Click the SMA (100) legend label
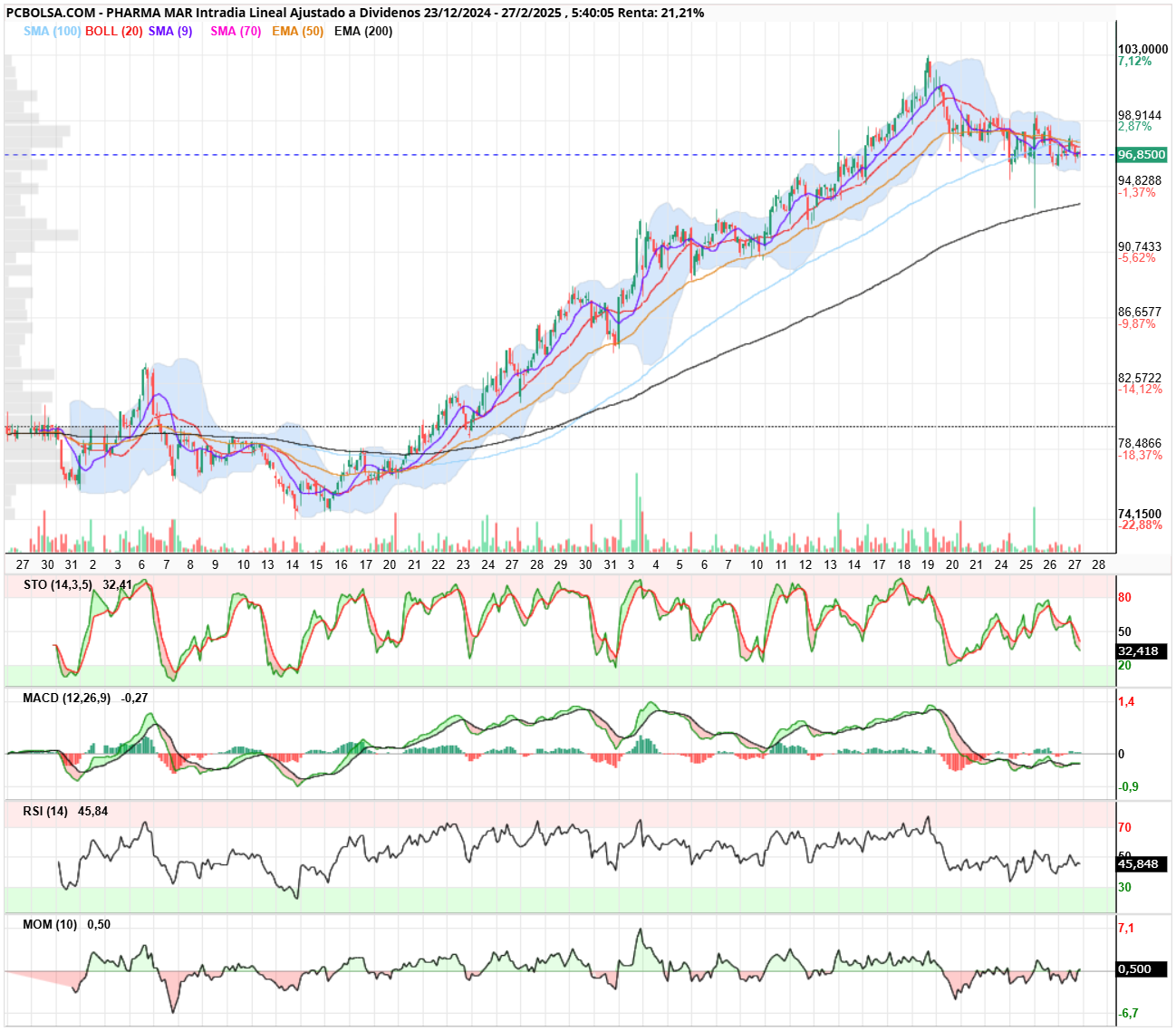 point(53,31)
